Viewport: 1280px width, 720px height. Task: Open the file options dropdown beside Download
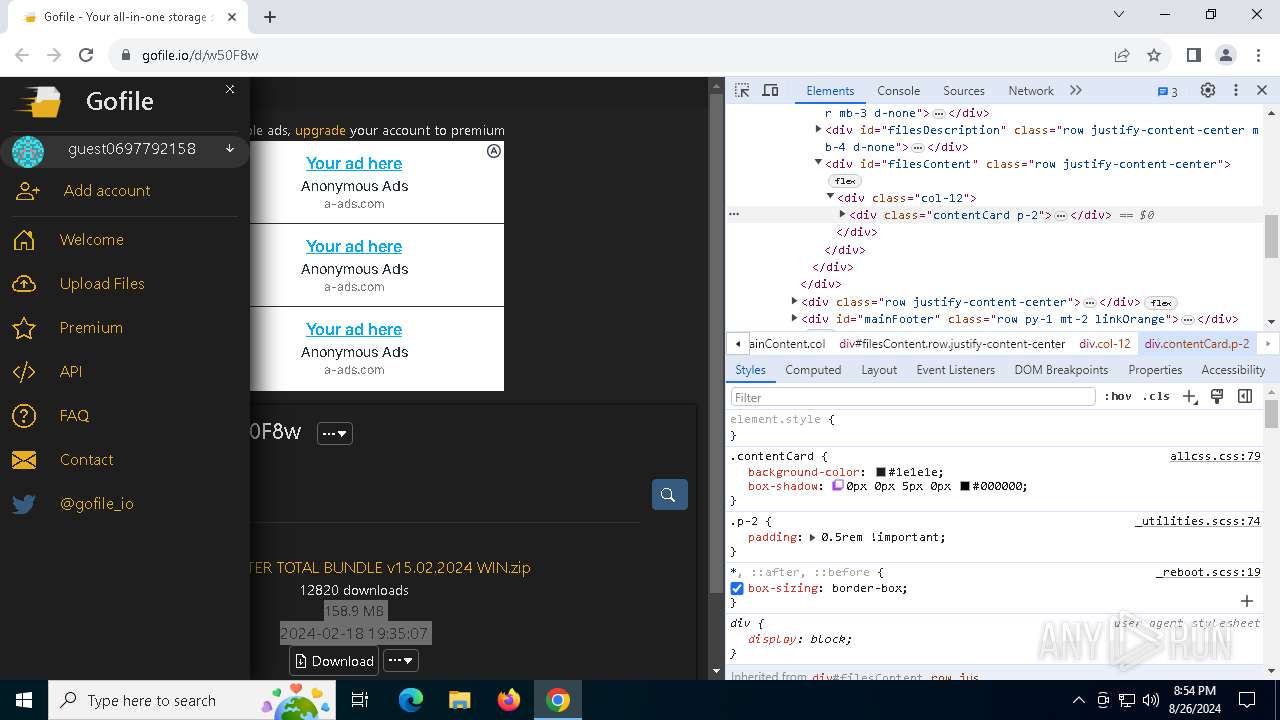(401, 661)
